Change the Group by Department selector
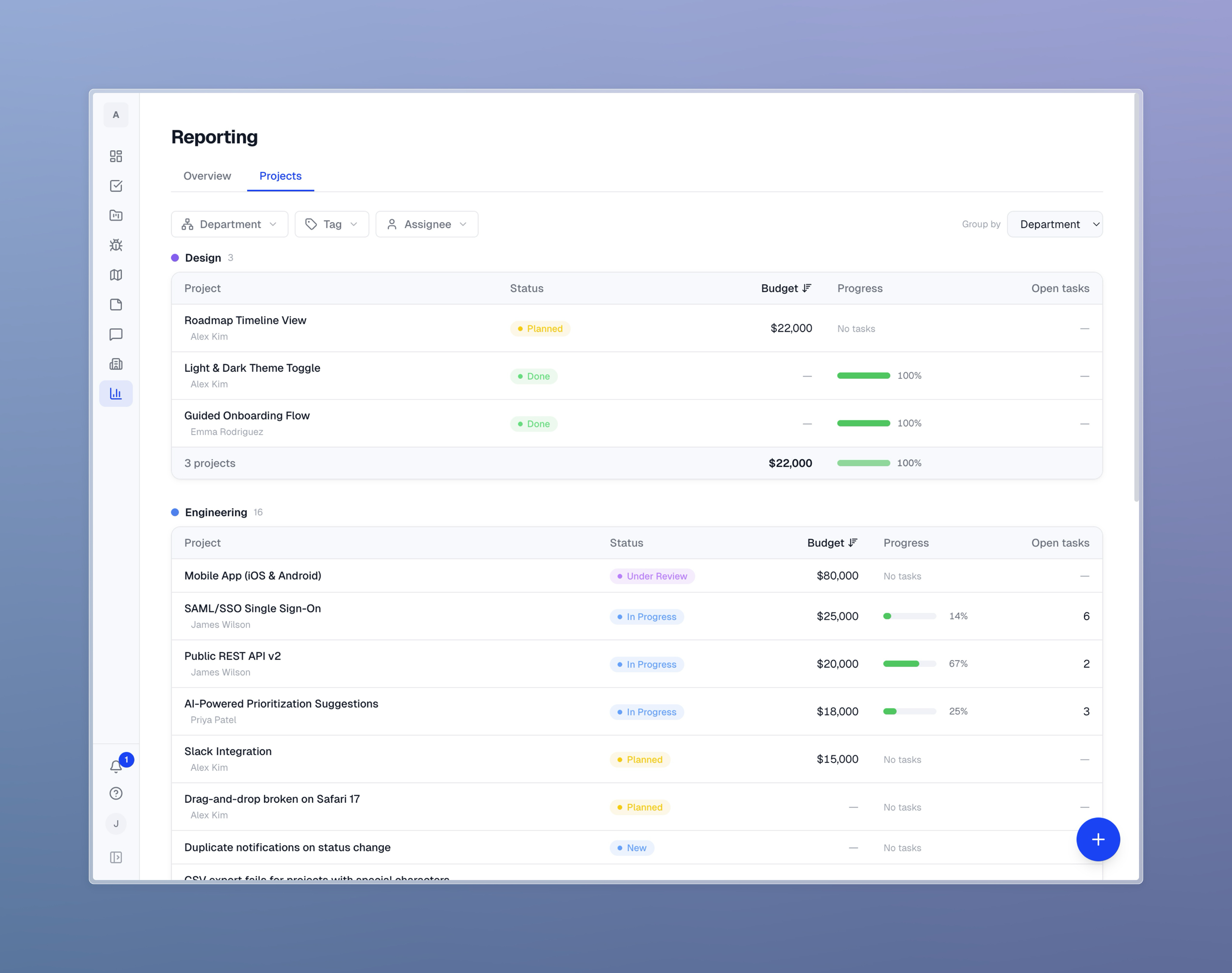 coord(1054,224)
